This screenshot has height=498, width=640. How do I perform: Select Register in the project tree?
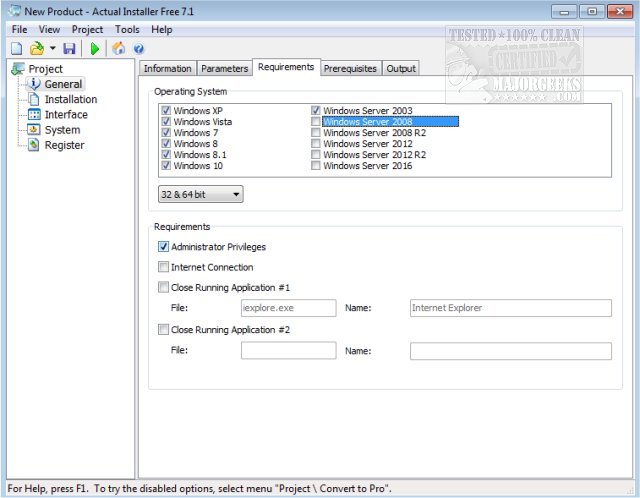pos(64,145)
